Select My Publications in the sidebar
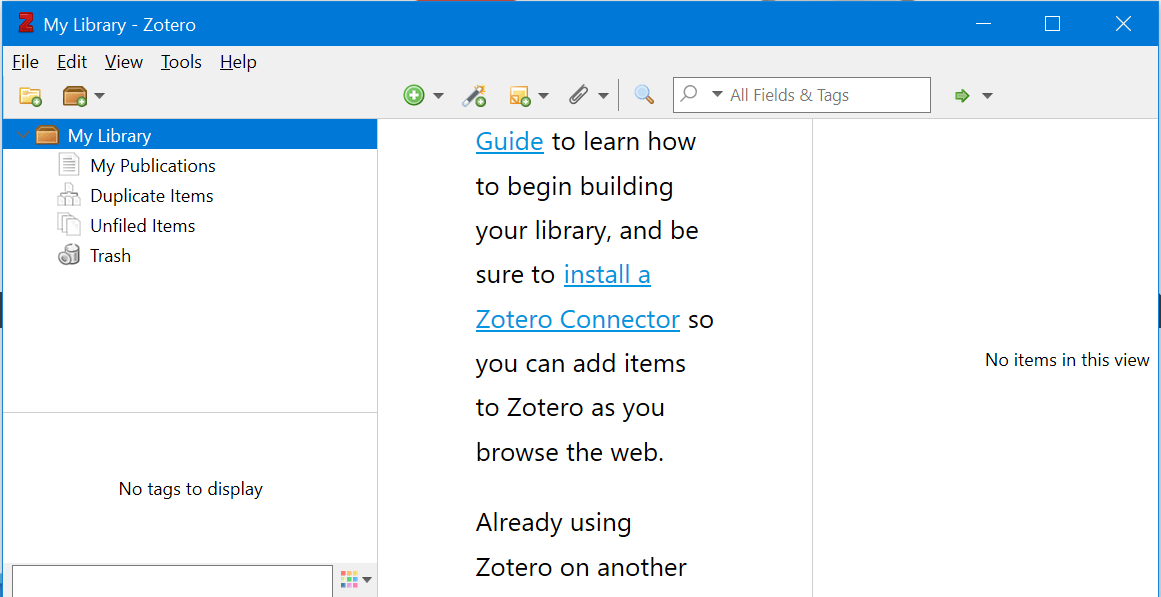 (152, 164)
